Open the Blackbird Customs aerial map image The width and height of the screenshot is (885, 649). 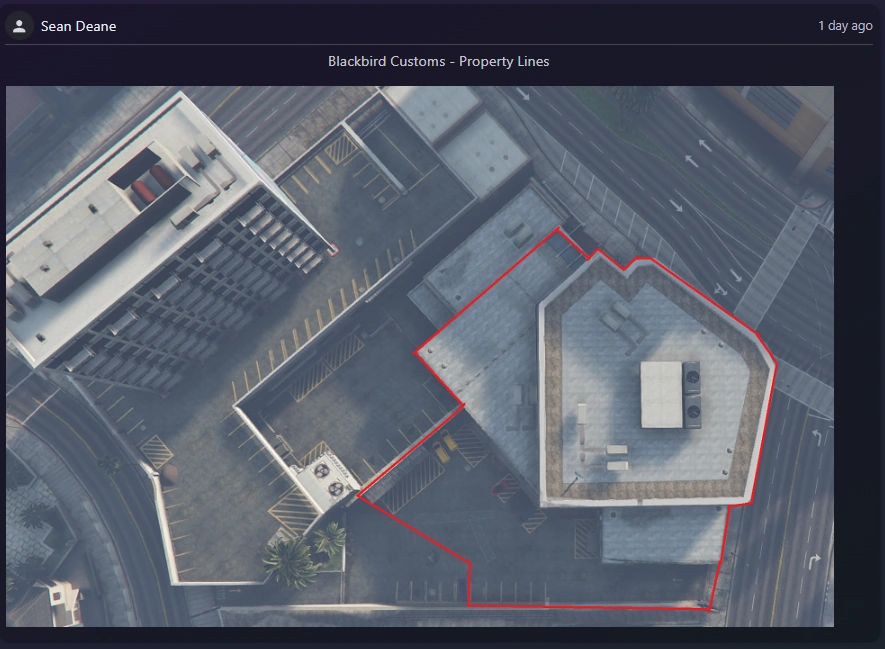coord(420,356)
